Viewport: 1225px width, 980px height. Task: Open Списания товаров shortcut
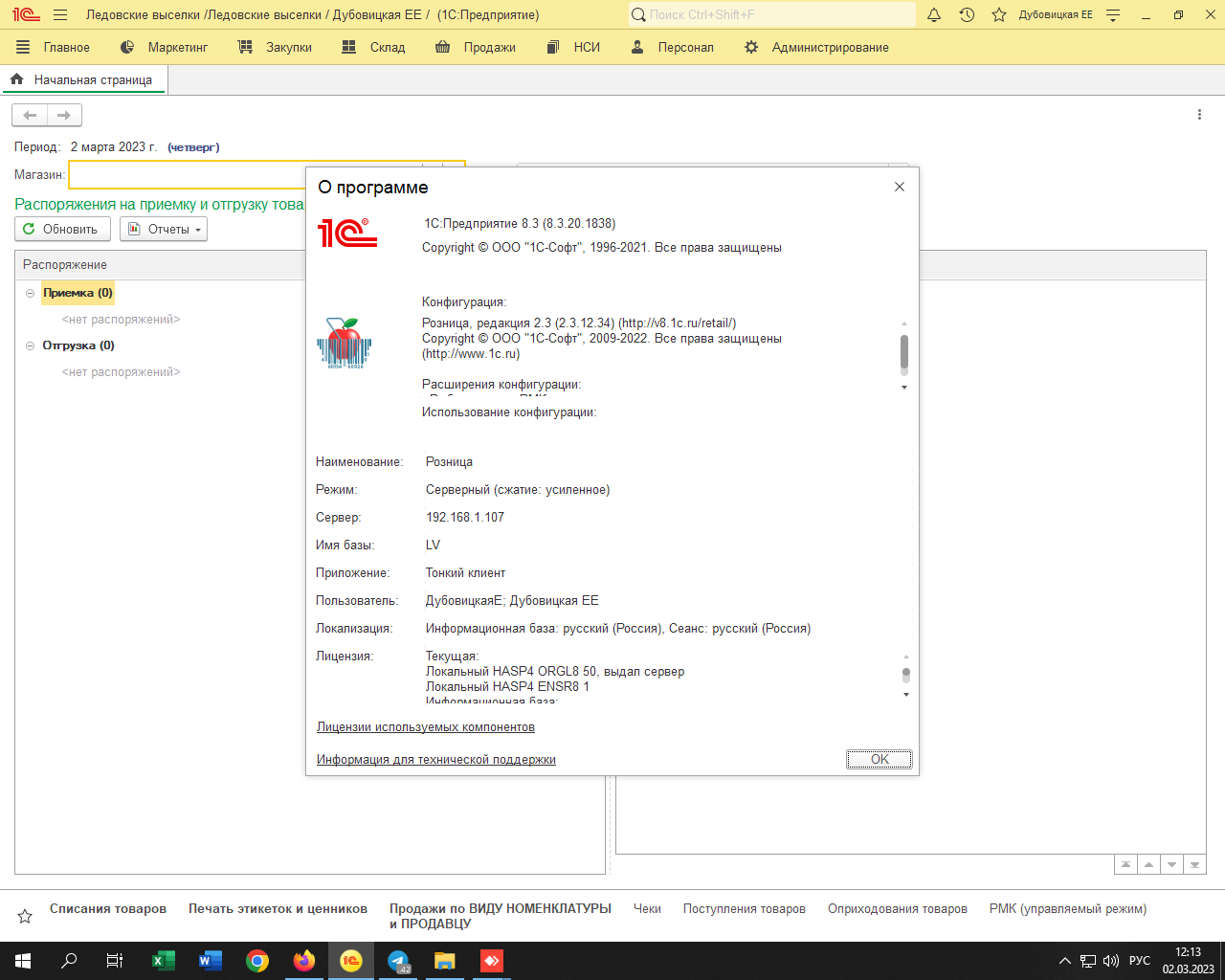click(x=108, y=909)
